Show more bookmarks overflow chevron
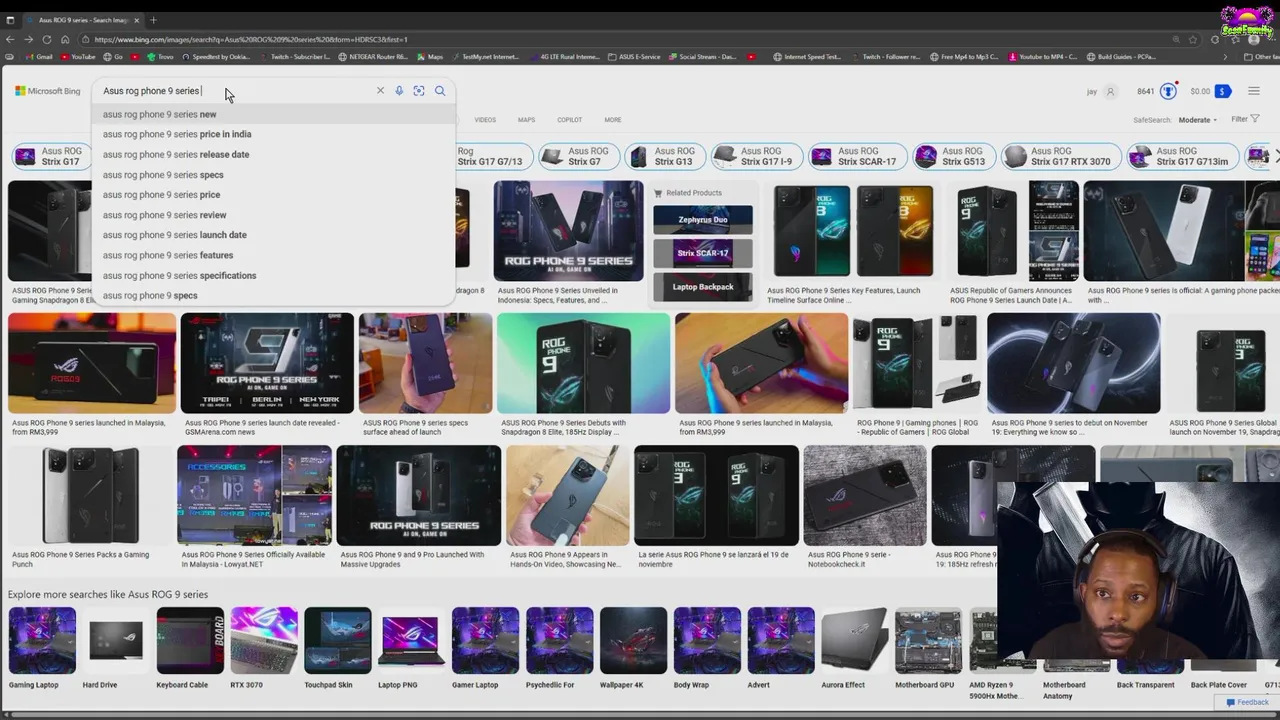This screenshot has width=1280, height=720. (x=1225, y=57)
